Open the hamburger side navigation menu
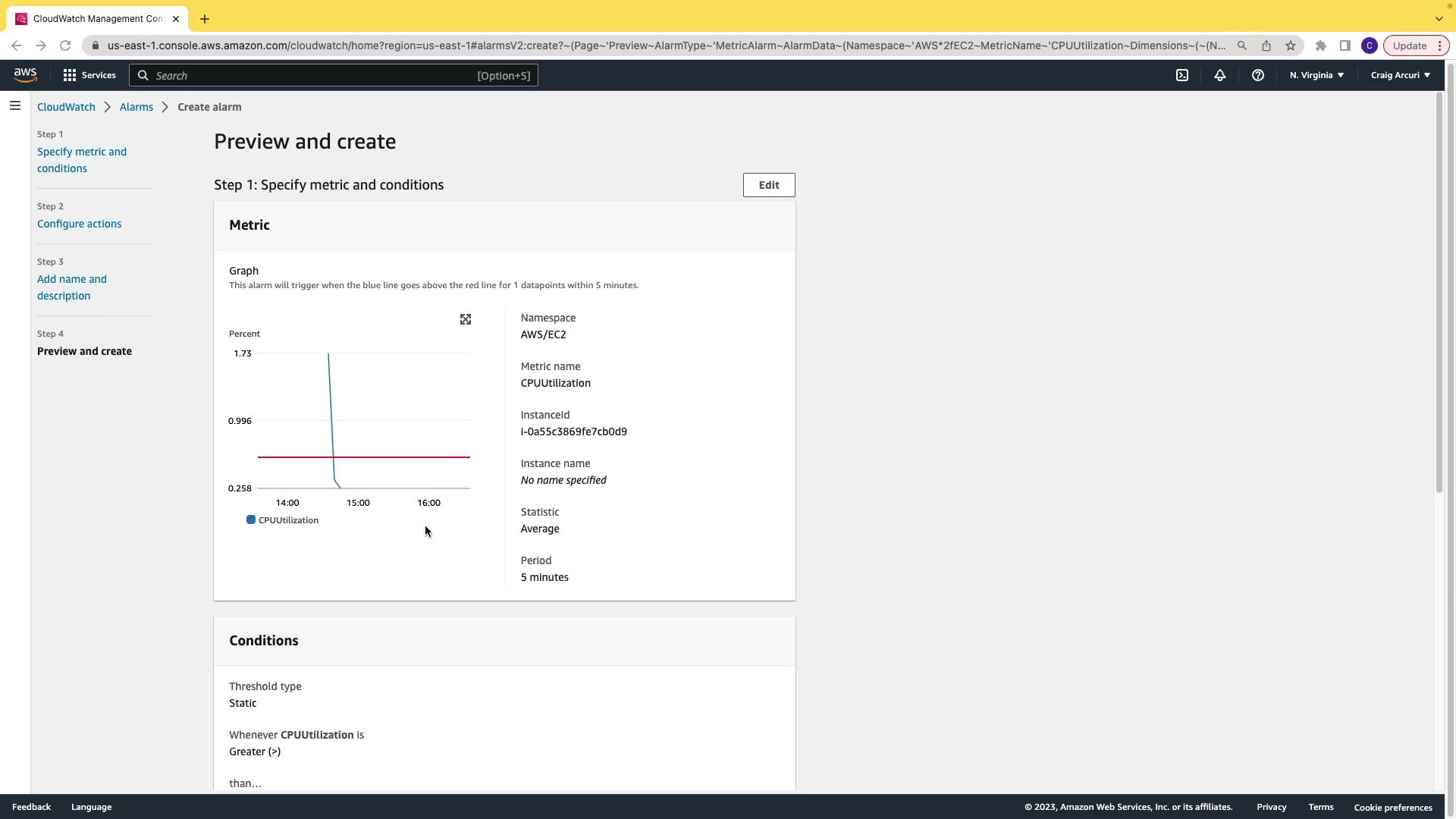Screen dimensions: 1456x819 pos(15,106)
